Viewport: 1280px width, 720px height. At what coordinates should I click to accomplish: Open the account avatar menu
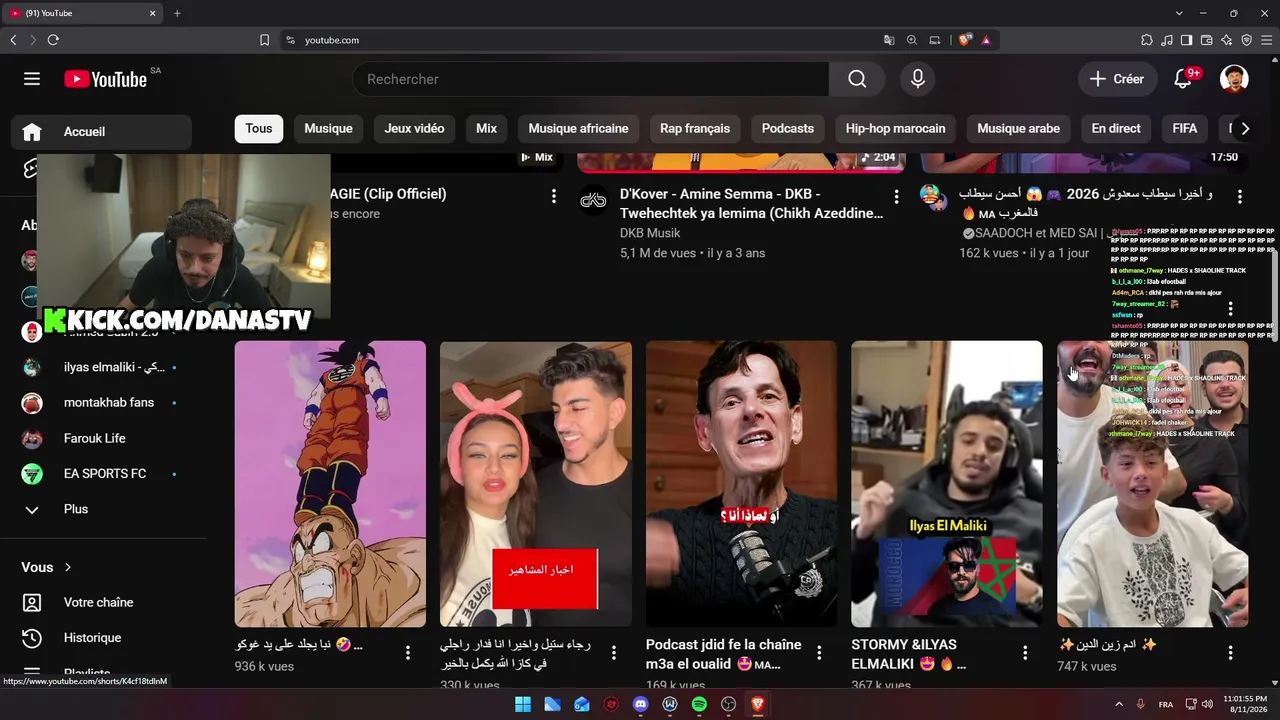tap(1234, 79)
